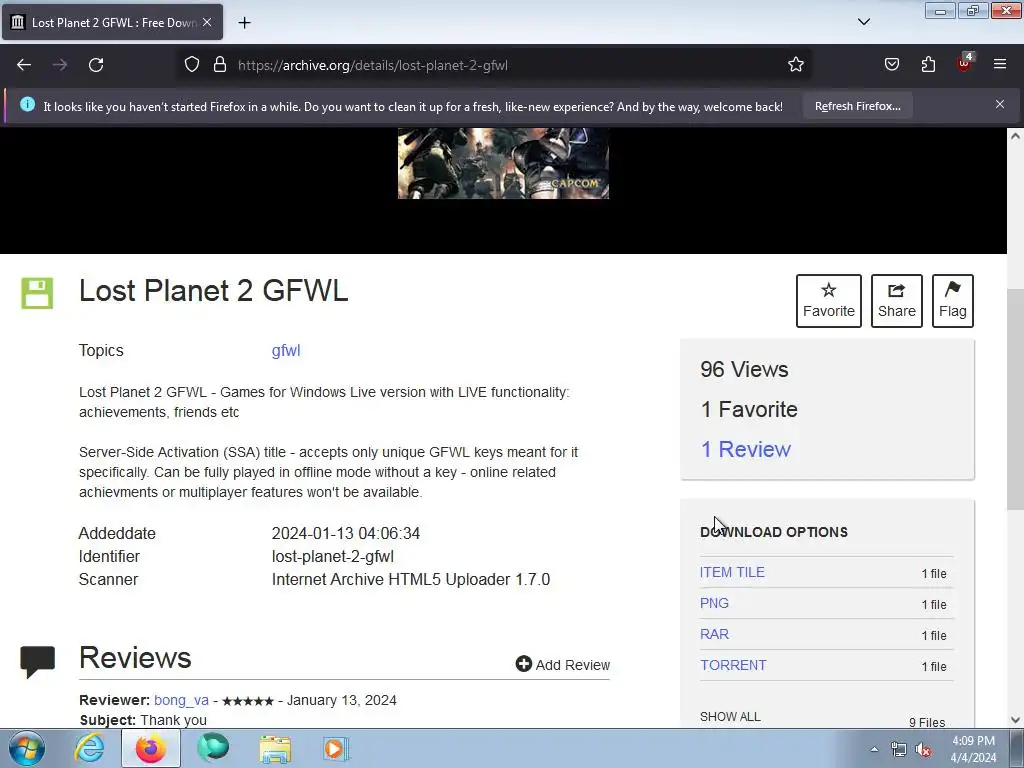Expand the list all tabs chevron
Viewport: 1024px width, 768px height.
click(x=863, y=22)
